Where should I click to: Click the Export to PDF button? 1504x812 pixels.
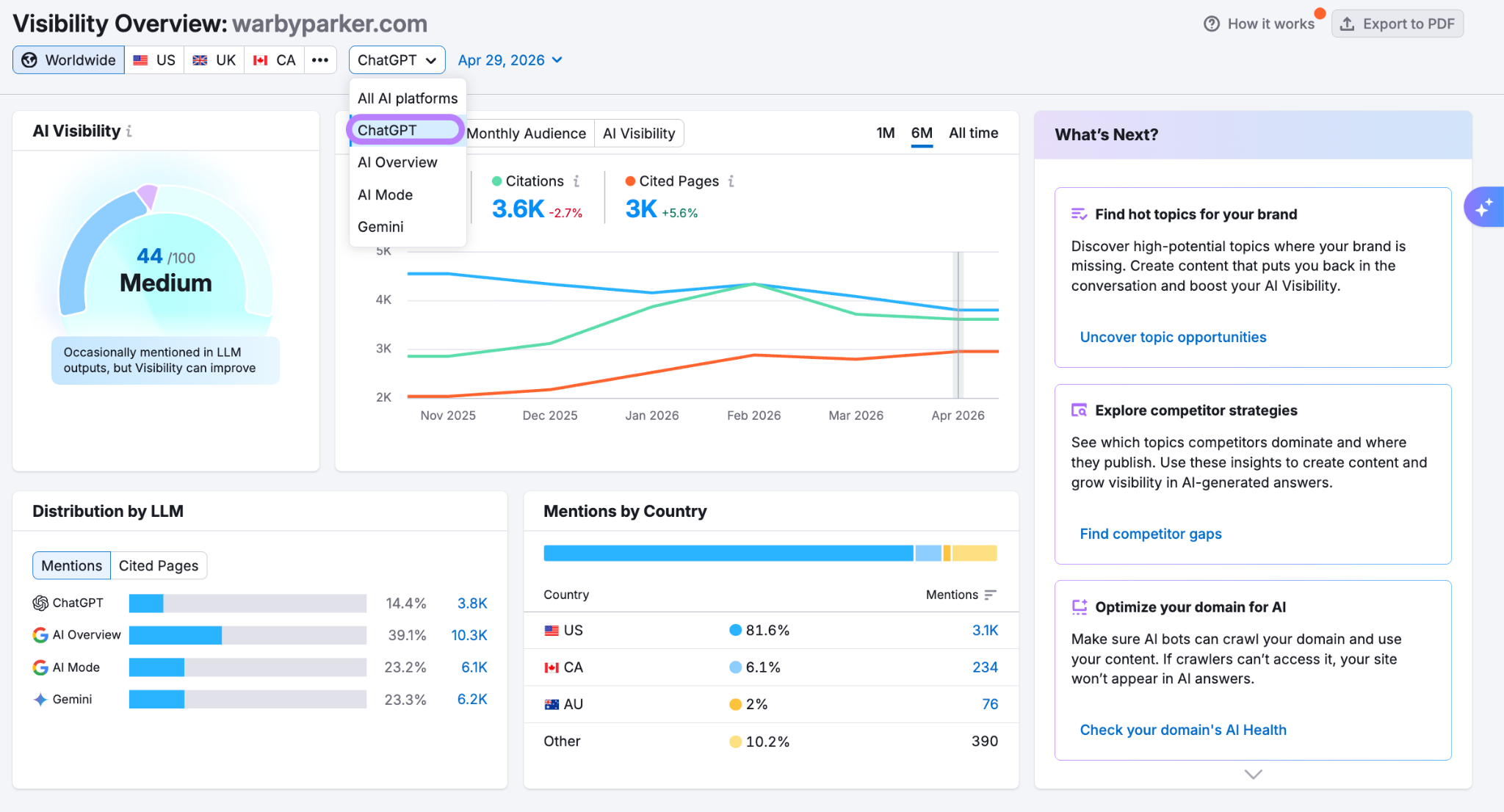pyautogui.click(x=1398, y=23)
